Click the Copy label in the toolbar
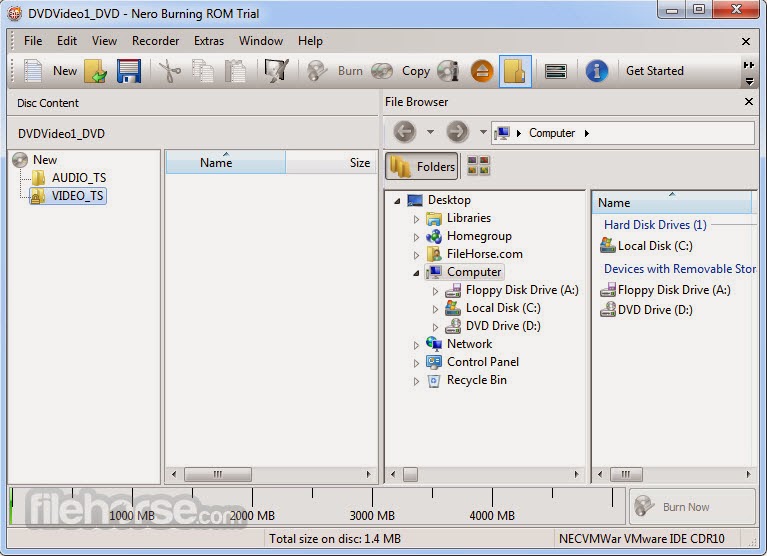This screenshot has height=556, width=767. 416,71
